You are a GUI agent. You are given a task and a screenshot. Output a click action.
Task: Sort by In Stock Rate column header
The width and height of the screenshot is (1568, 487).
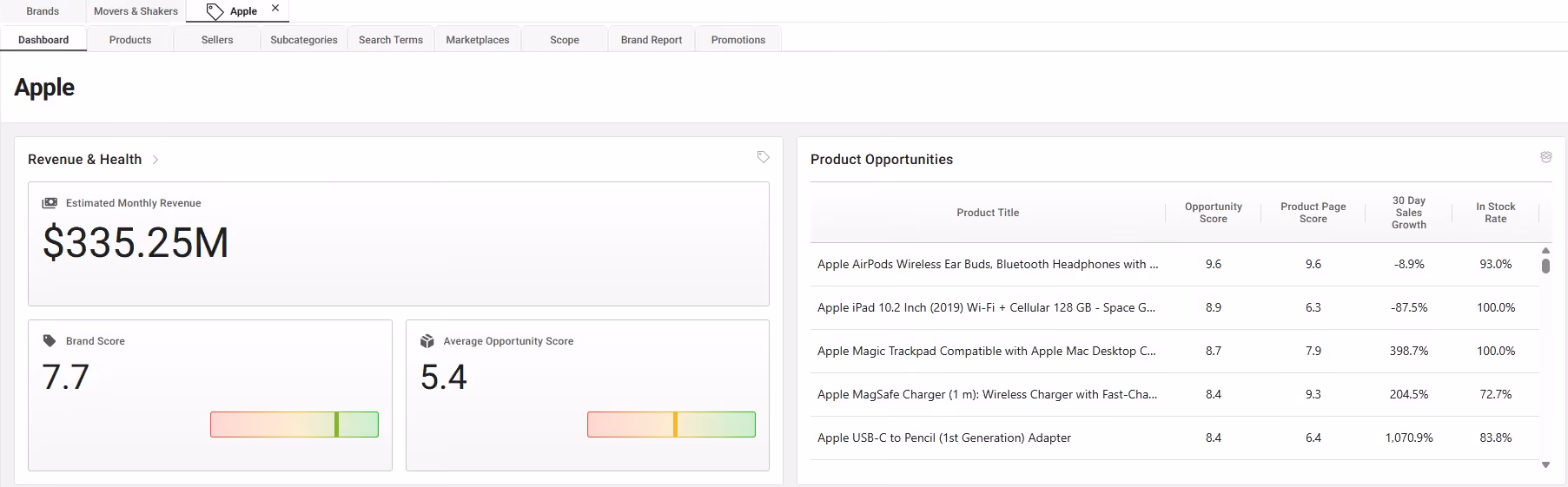[1496, 213]
